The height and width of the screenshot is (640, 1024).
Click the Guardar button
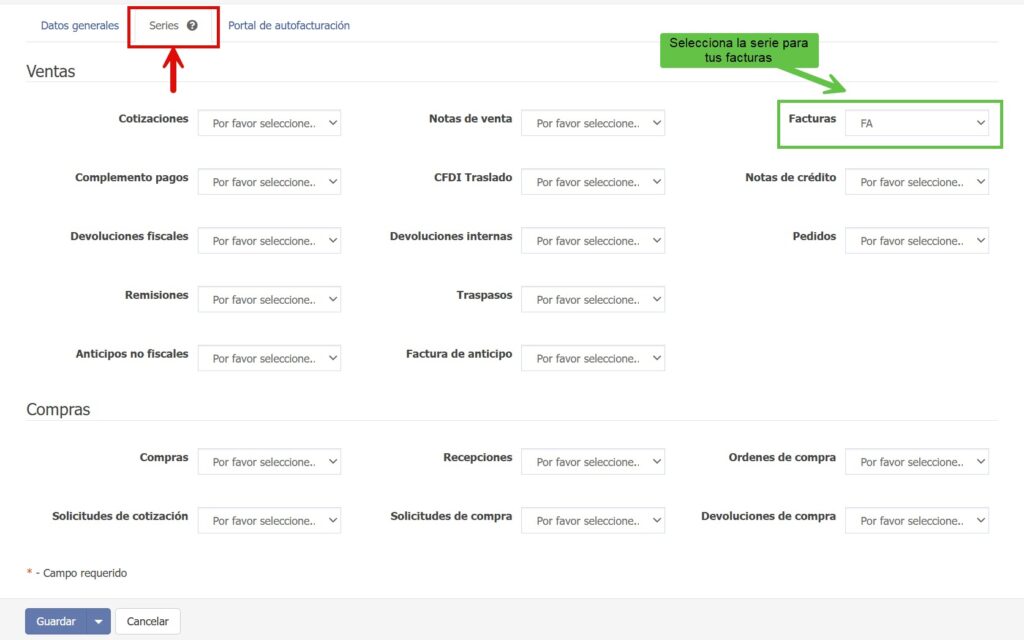coord(56,621)
